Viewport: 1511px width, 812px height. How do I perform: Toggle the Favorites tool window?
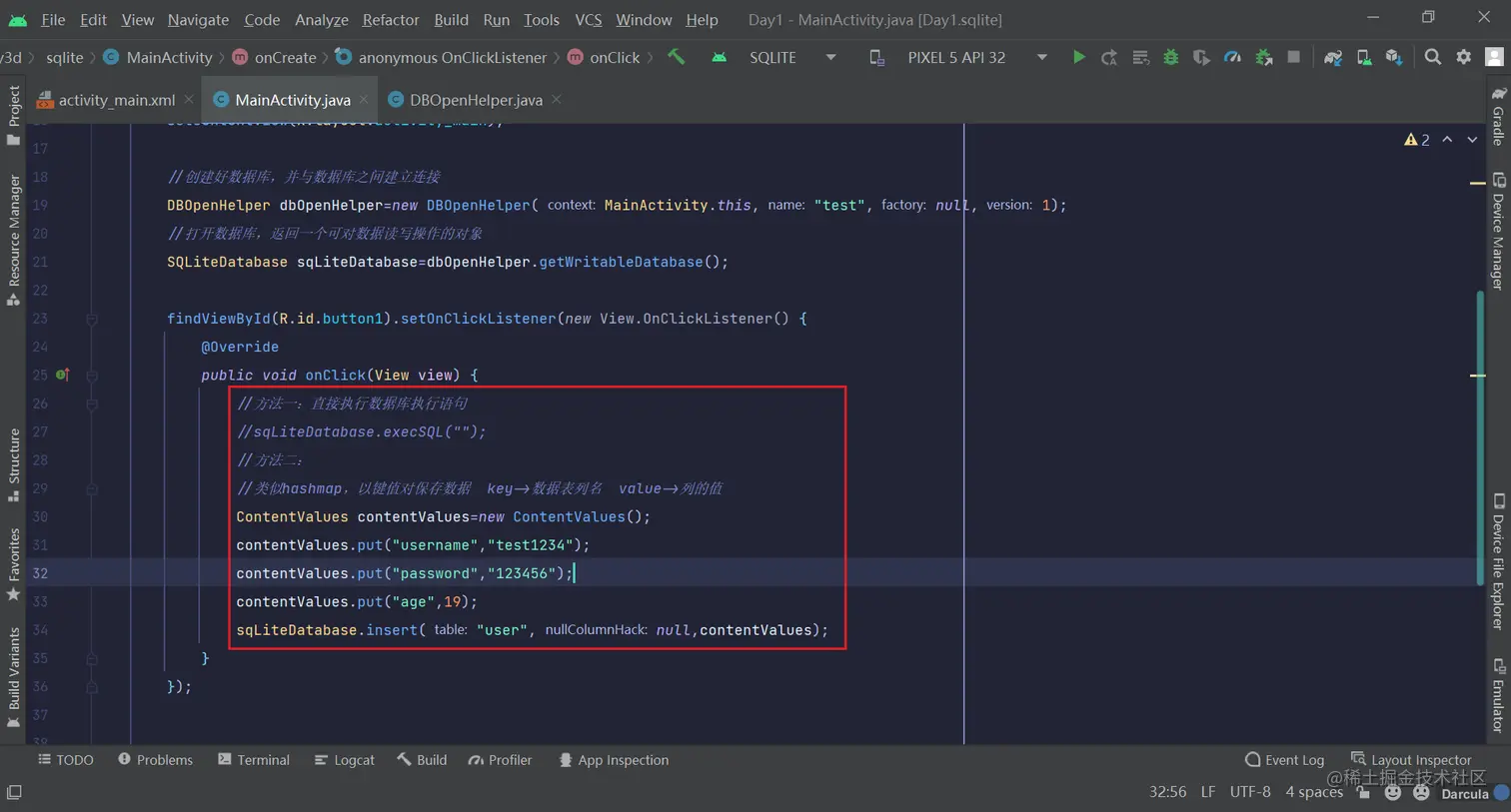click(14, 564)
